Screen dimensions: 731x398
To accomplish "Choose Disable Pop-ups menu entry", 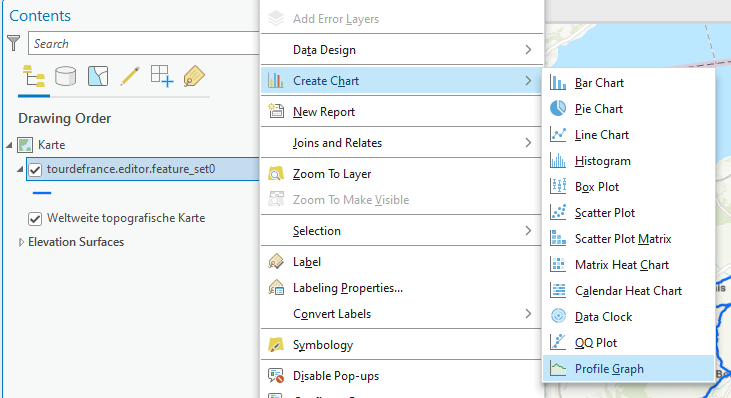I will point(401,376).
